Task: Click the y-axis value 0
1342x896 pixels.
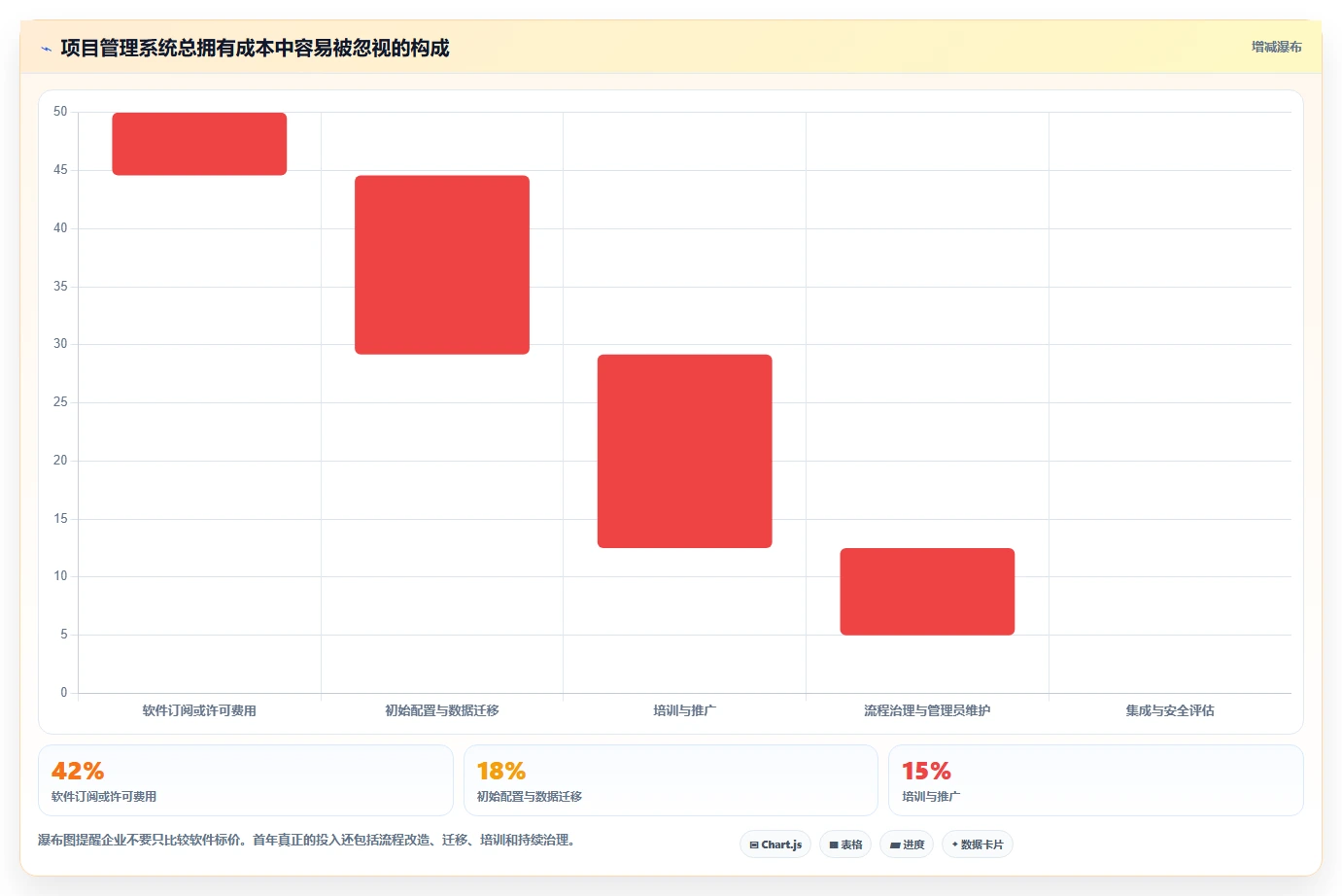Action: click(64, 692)
